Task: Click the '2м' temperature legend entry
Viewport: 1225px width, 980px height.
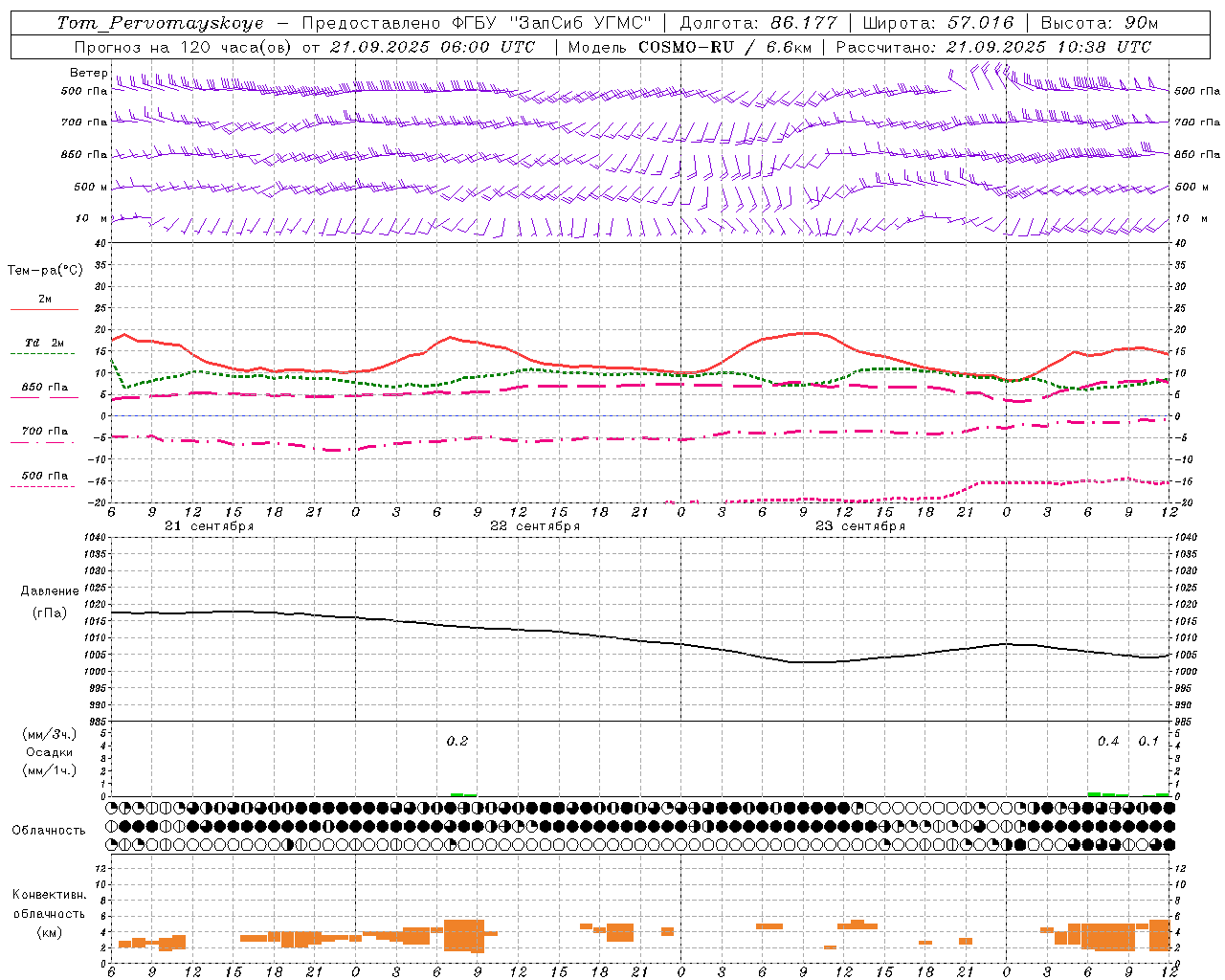Action: (x=45, y=299)
